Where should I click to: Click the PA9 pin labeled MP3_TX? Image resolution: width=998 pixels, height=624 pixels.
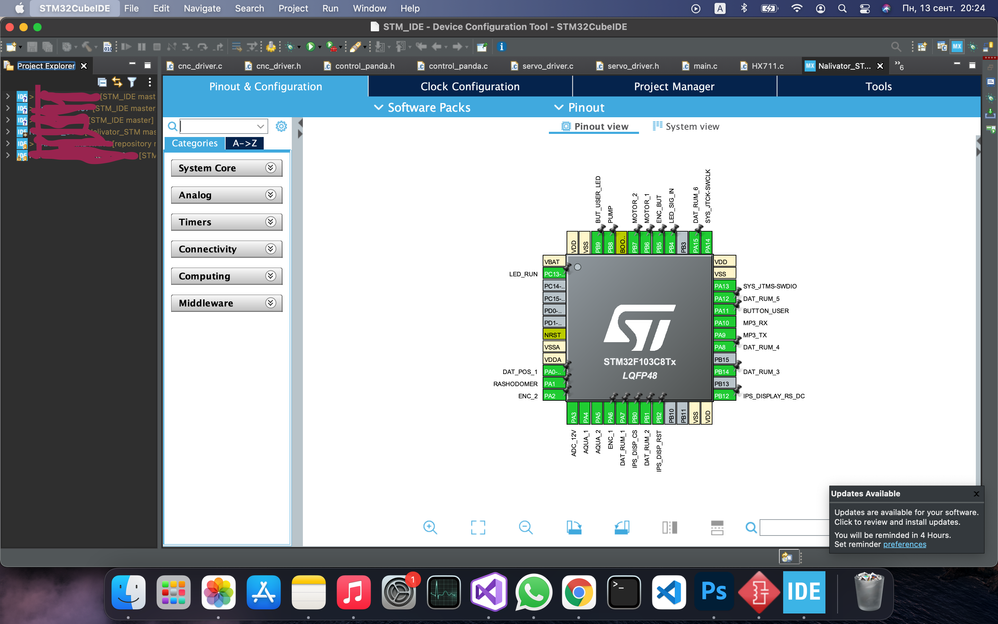point(724,335)
